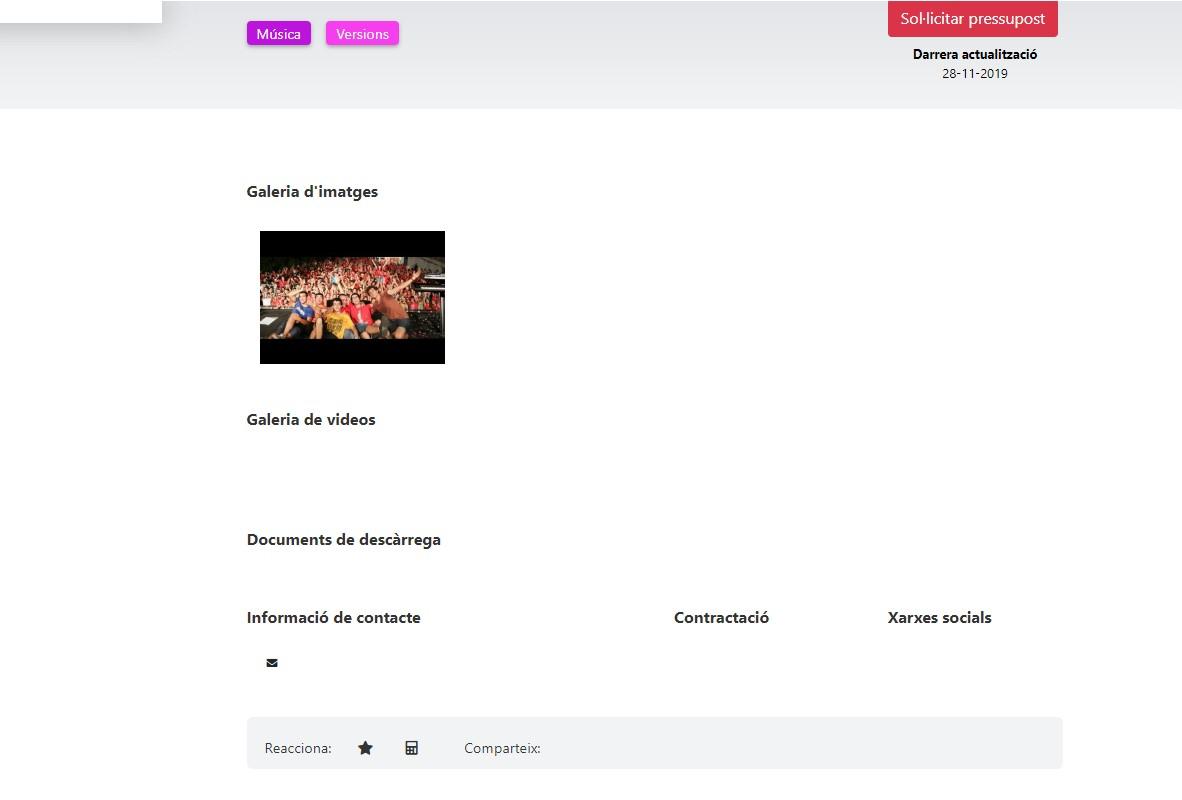The height and width of the screenshot is (800, 1182).
Task: Click the Informació de contacte heading
Action: tap(333, 618)
